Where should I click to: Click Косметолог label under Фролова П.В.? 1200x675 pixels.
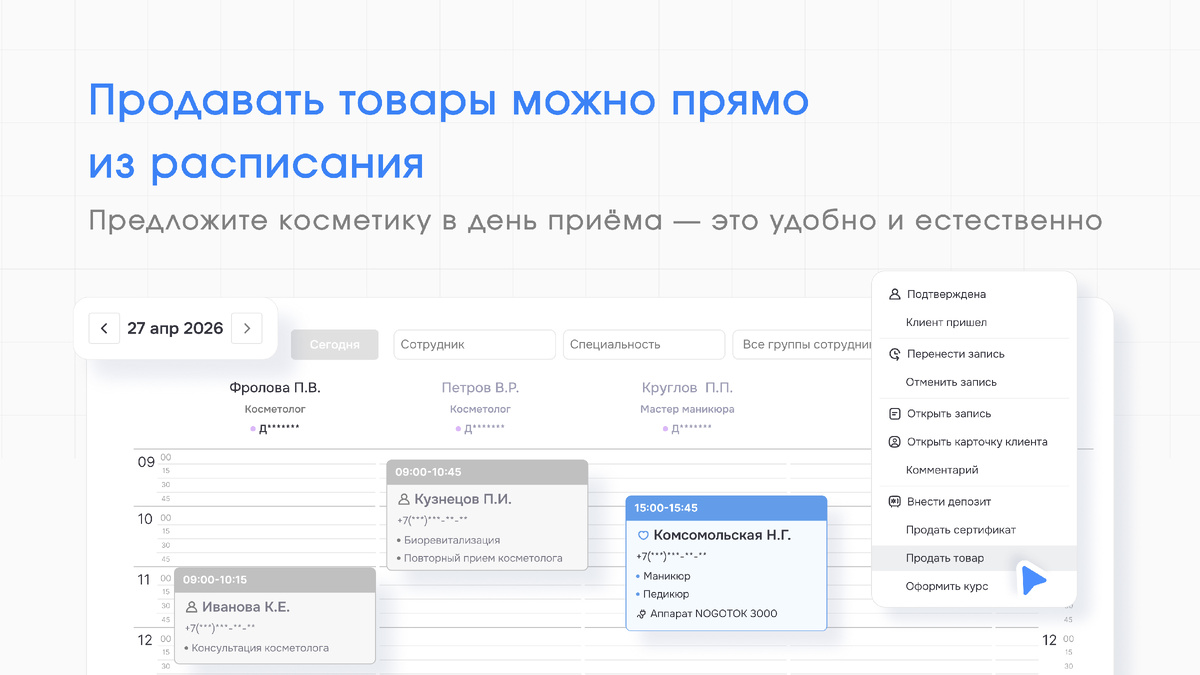[275, 409]
